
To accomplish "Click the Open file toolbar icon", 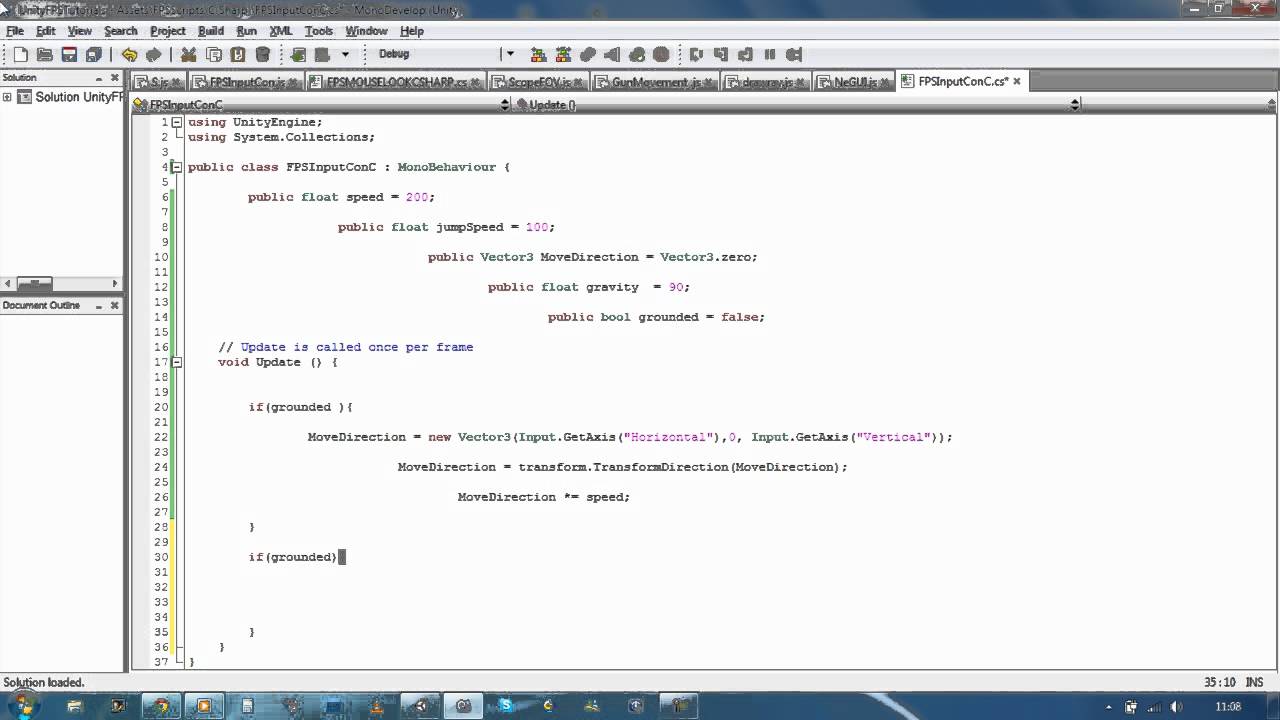I will (x=45, y=54).
